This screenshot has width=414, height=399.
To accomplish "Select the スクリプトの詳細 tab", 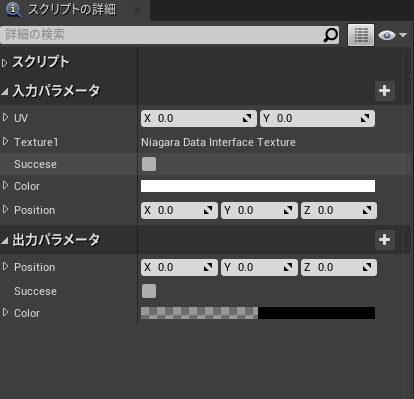I will [75, 10].
